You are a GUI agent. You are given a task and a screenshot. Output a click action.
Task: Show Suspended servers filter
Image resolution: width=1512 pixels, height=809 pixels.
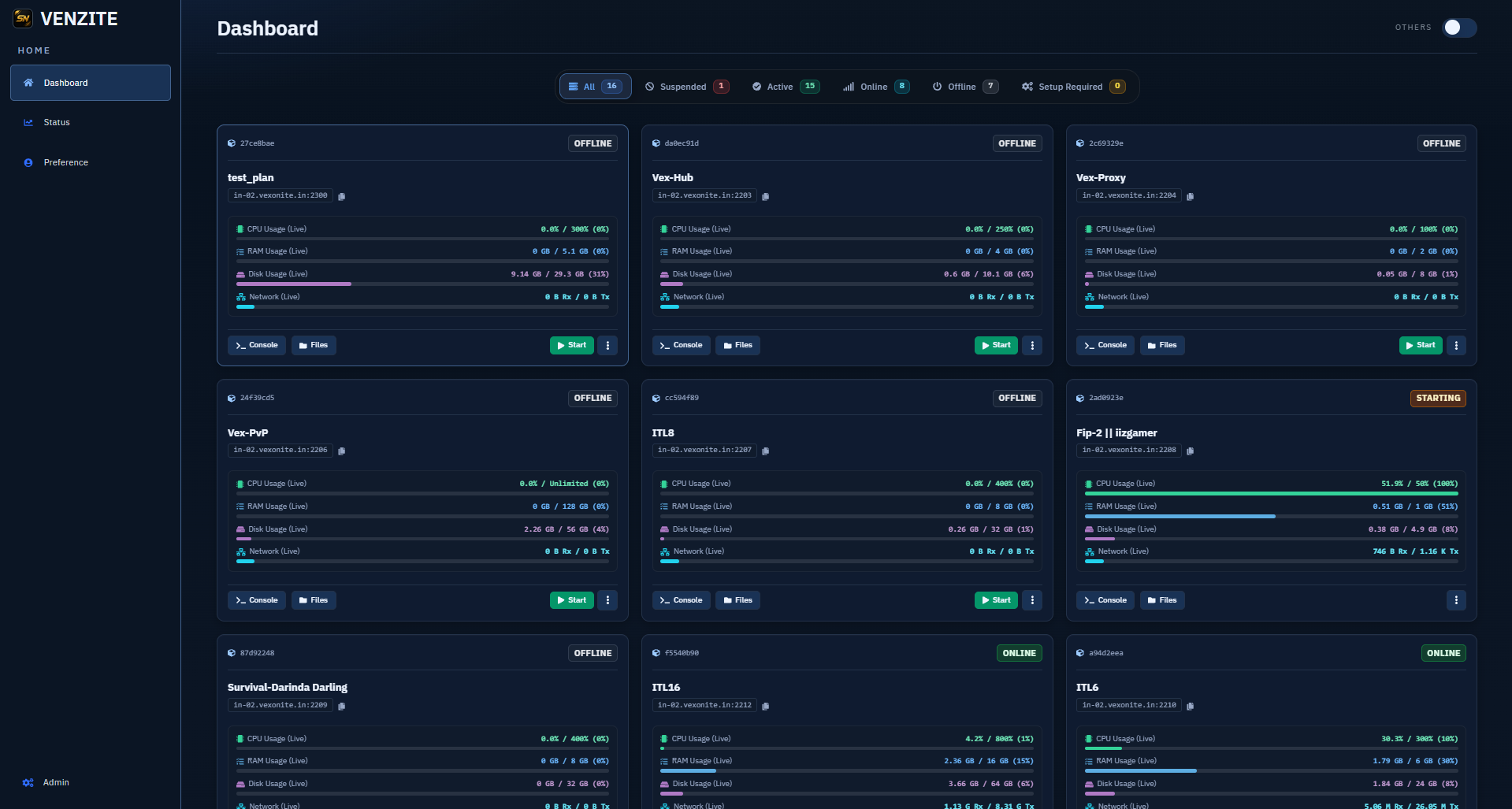coord(686,87)
